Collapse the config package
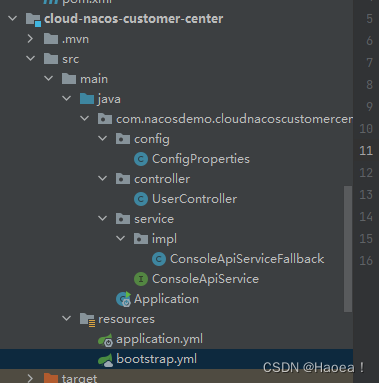The width and height of the screenshot is (379, 383). coord(103,139)
